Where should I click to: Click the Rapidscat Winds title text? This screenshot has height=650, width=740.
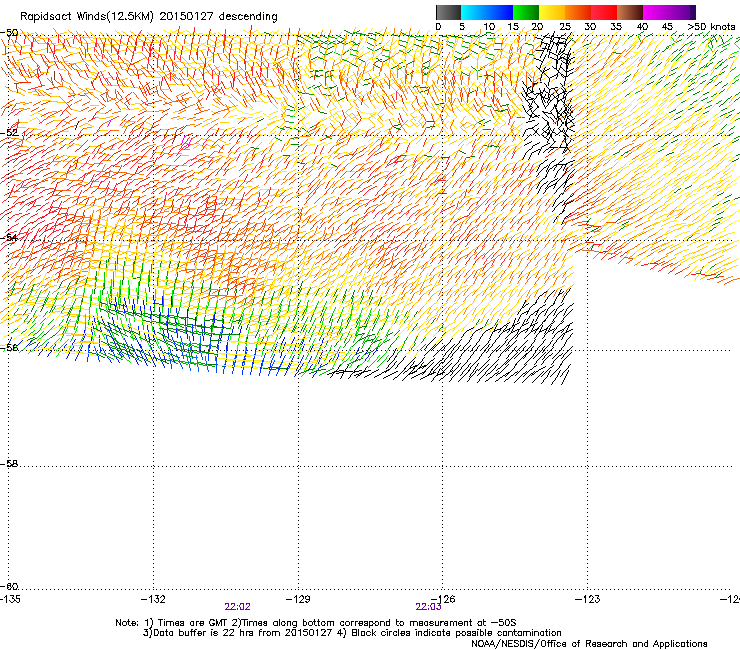pyautogui.click(x=149, y=16)
